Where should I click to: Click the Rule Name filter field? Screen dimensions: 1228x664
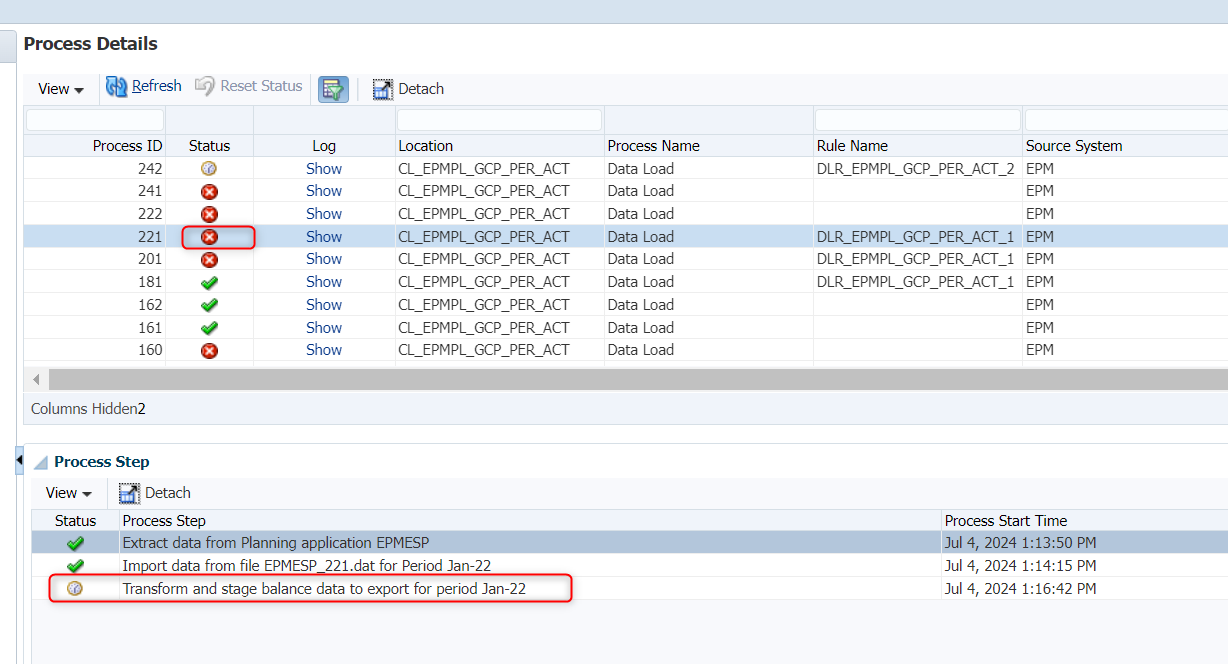tap(917, 120)
